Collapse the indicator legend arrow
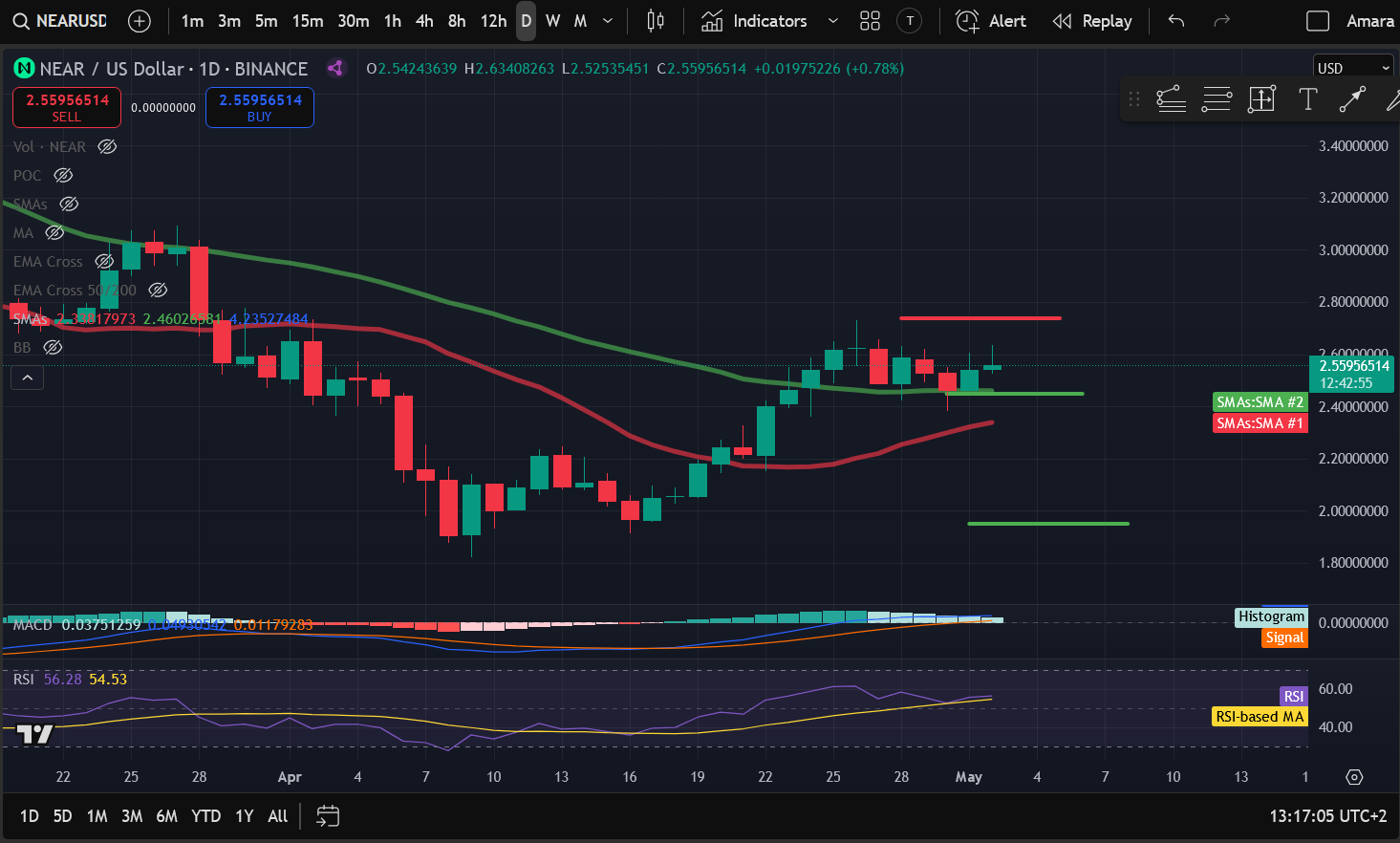 [28, 378]
